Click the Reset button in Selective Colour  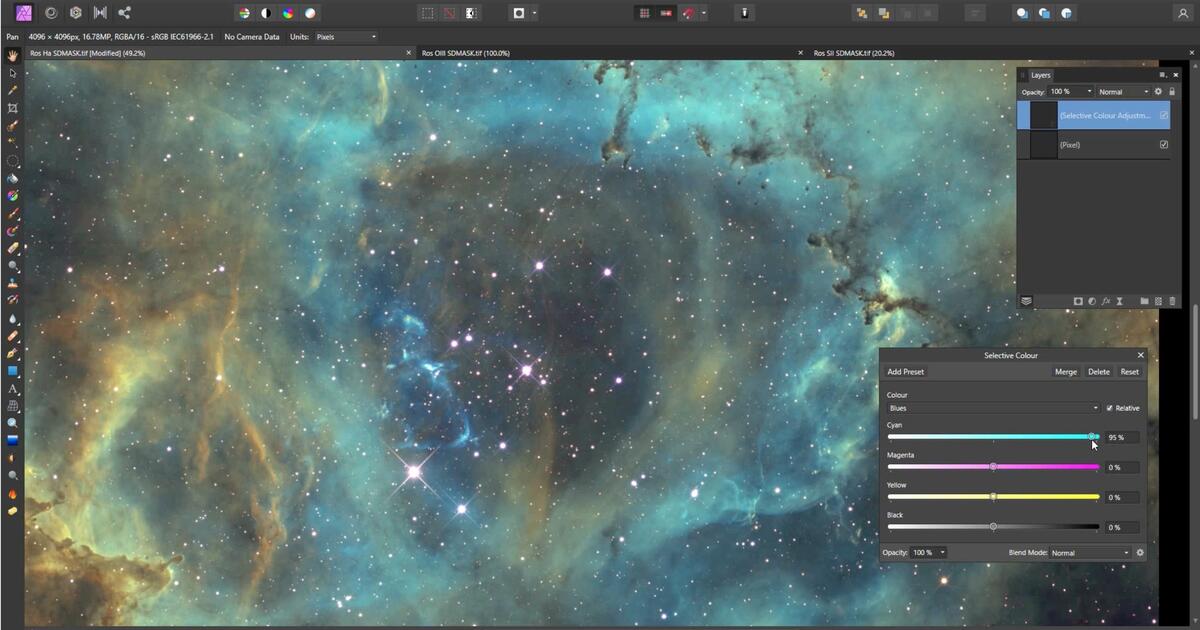click(x=1129, y=371)
